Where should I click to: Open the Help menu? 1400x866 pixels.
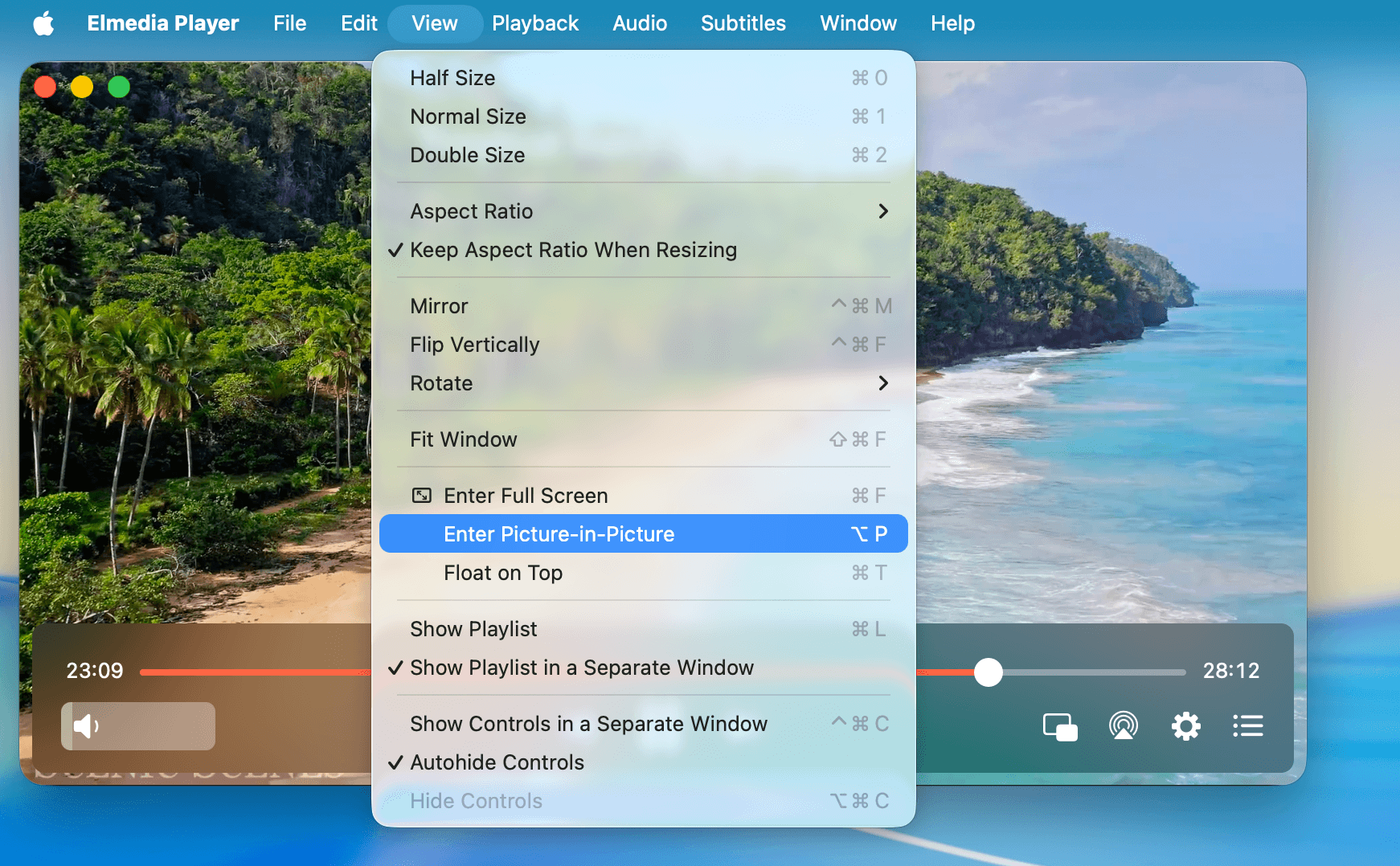coord(952,23)
